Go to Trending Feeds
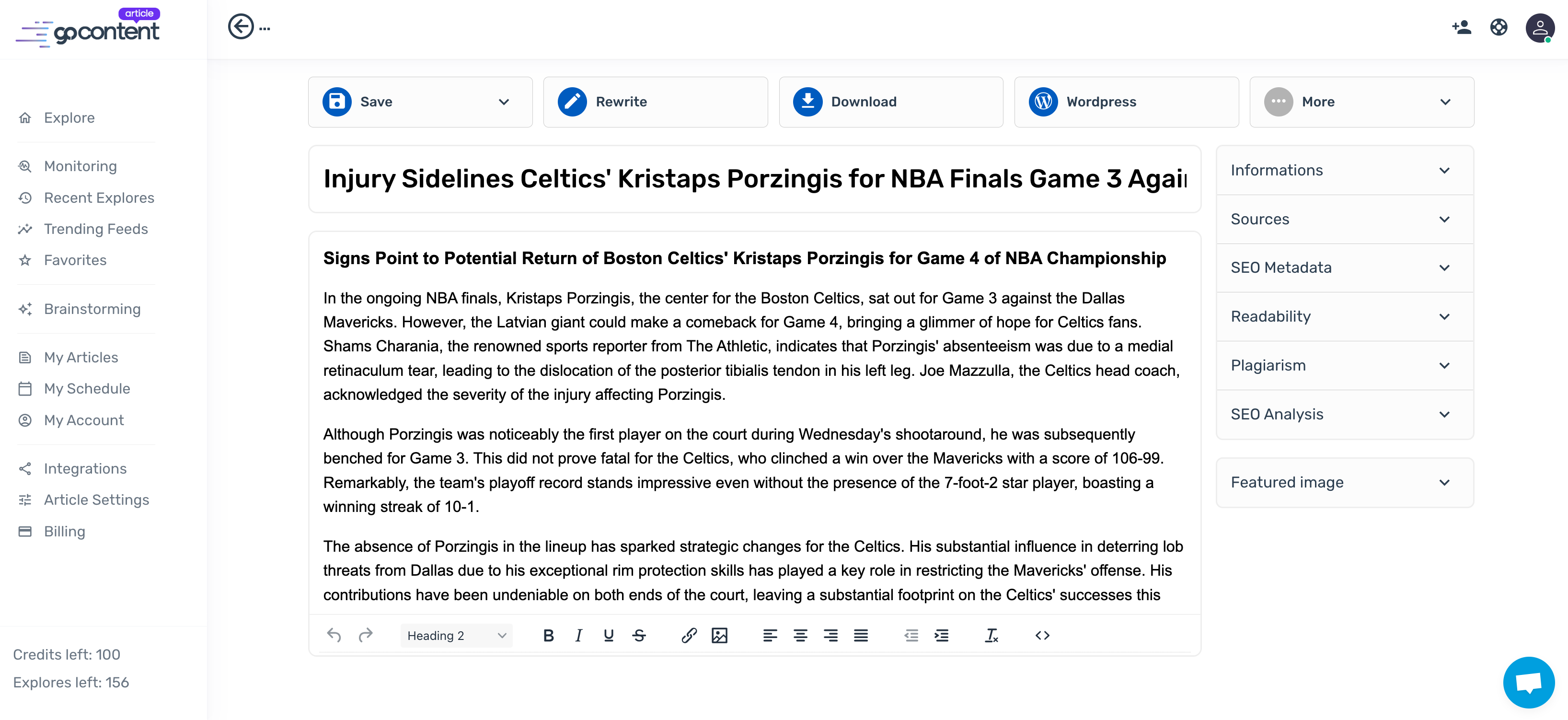1568x720 pixels. pos(95,229)
